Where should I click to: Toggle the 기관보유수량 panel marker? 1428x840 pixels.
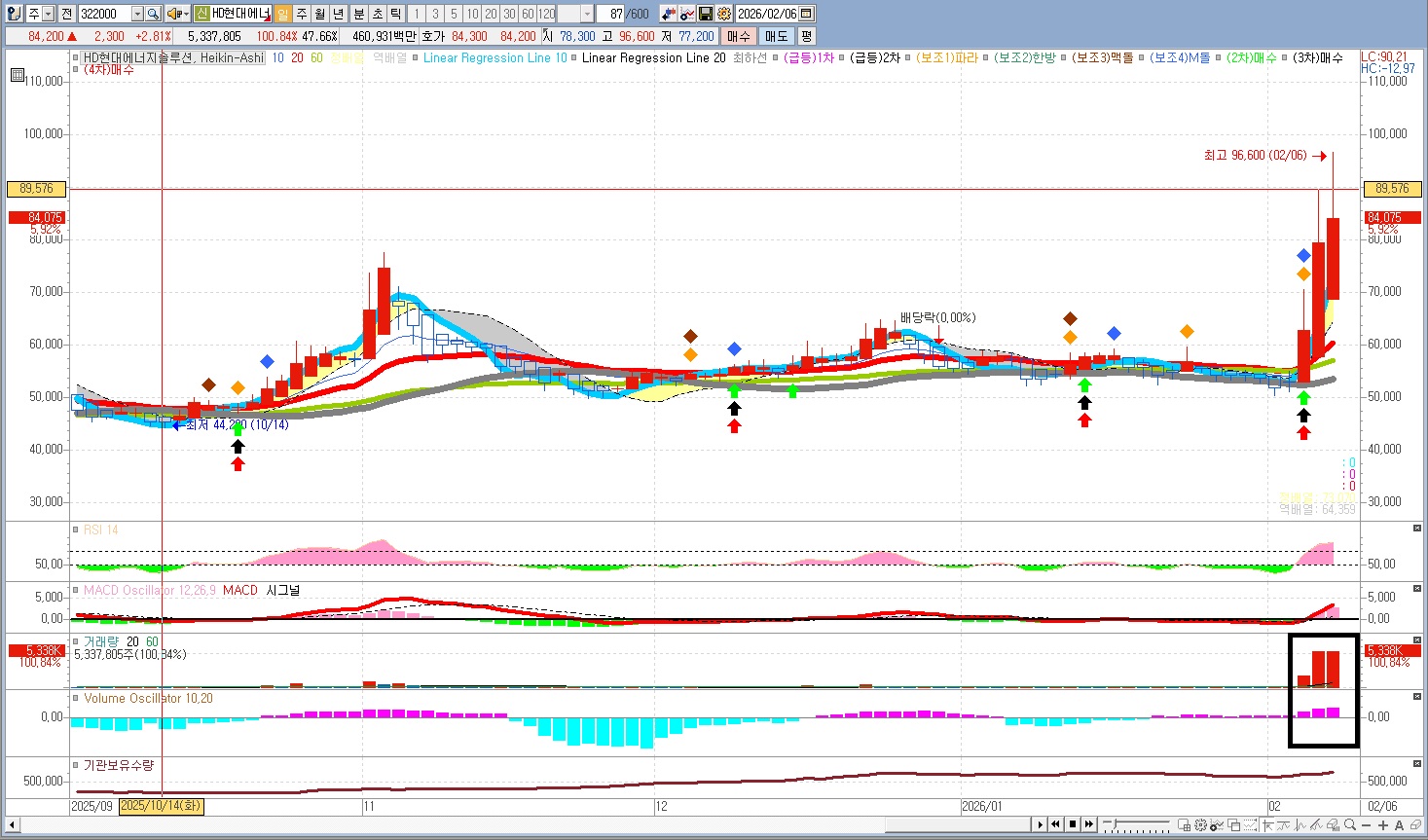pos(76,765)
